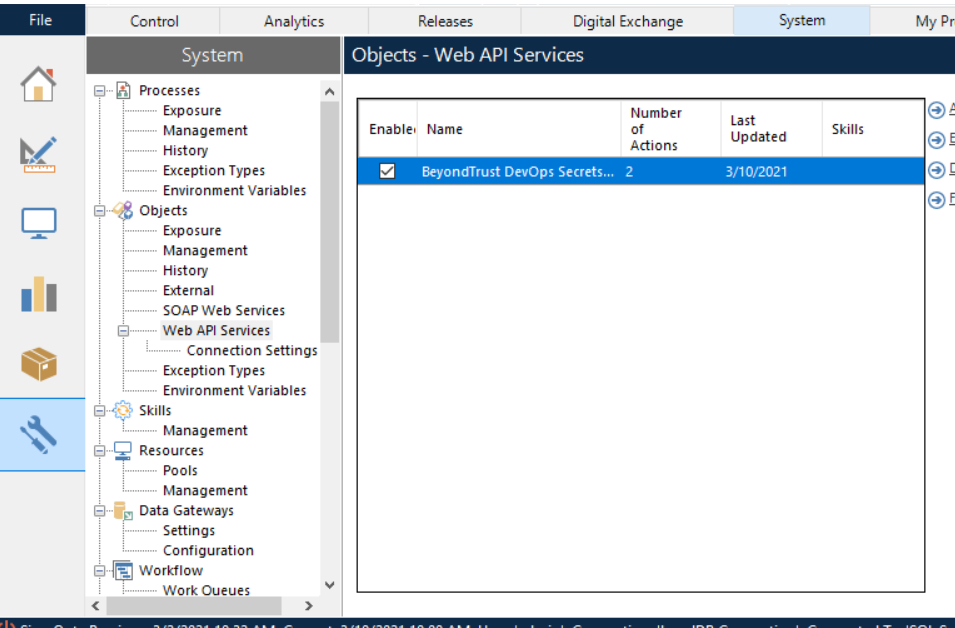
Task: Open Management under Skills
Action: [x=205, y=431]
